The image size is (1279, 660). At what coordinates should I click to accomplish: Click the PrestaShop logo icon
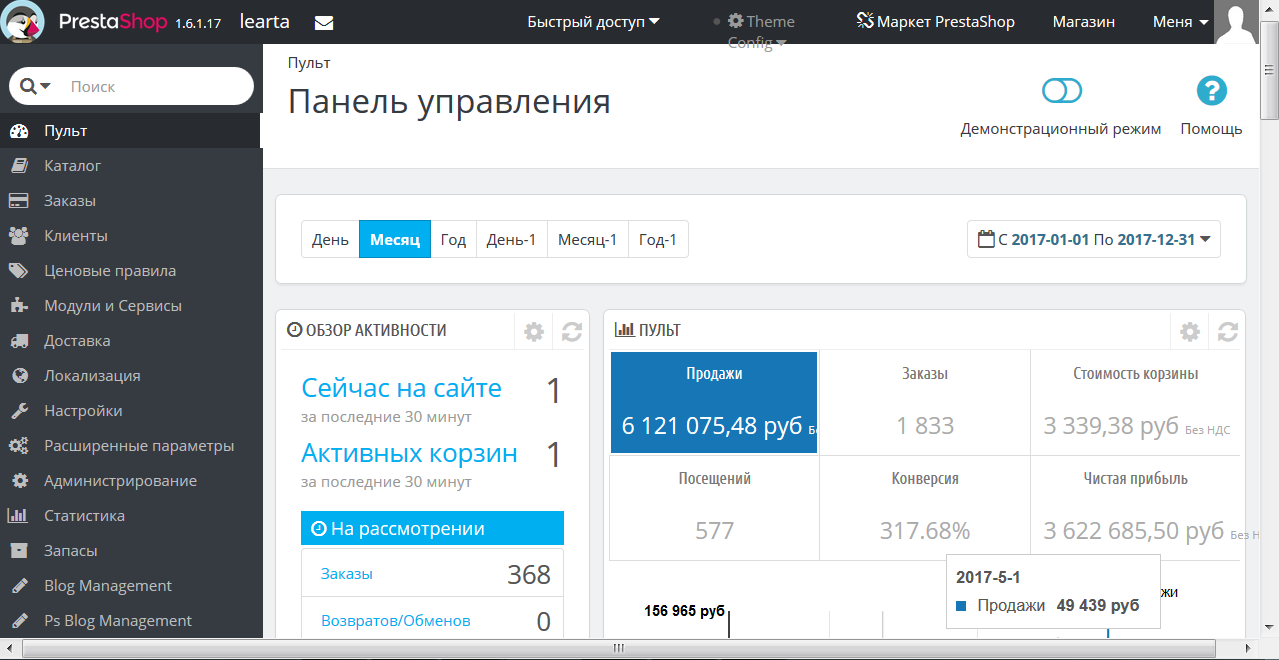click(x=22, y=21)
